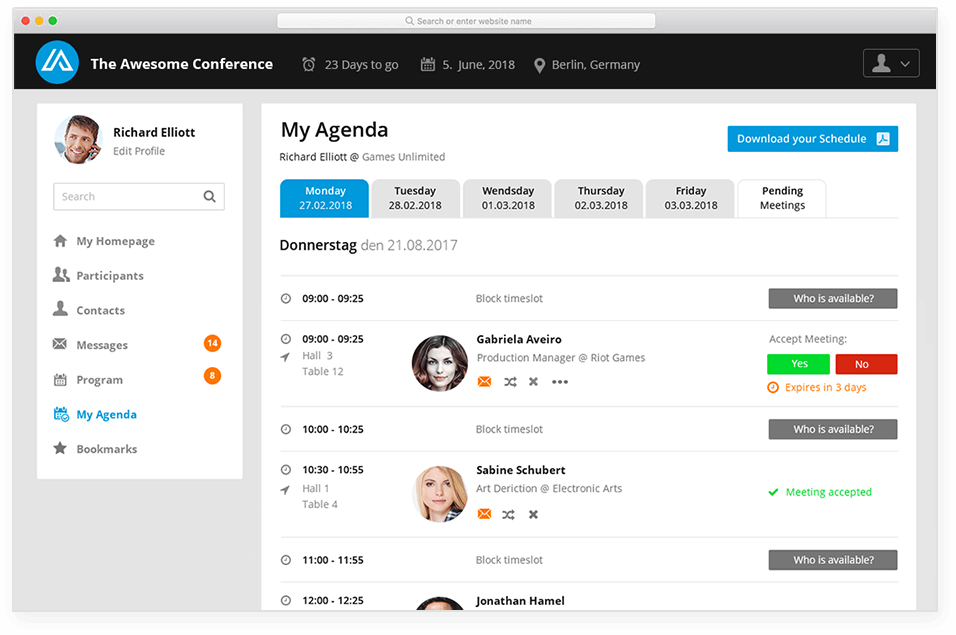The image size is (956, 635).
Task: Click Who is available for 09:00 slot
Action: (x=832, y=299)
